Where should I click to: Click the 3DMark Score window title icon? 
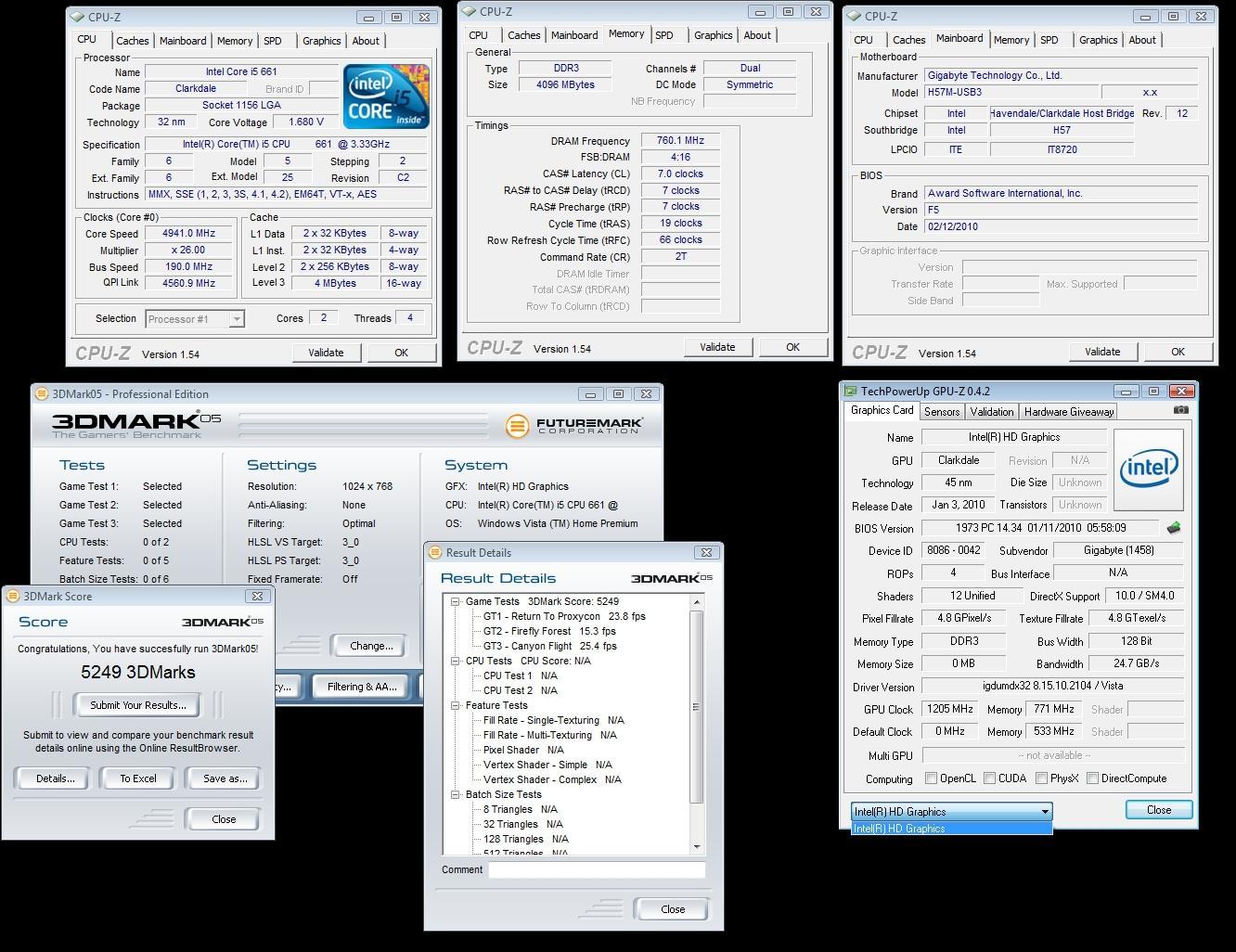pos(13,596)
